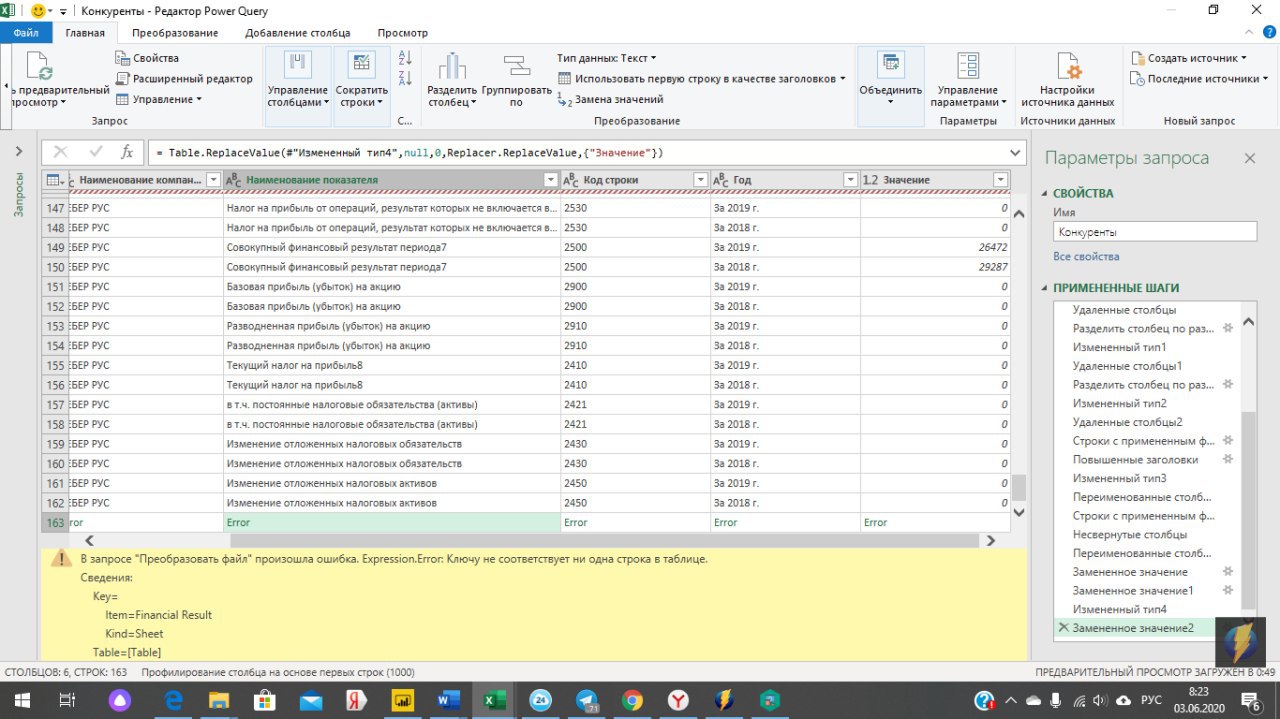
Task: Select Наименование показателя column header
Action: pyautogui.click(x=392, y=180)
